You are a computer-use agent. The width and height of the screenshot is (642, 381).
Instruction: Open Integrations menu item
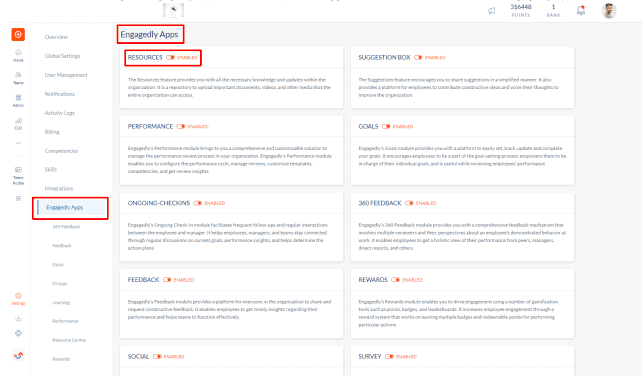59,189
